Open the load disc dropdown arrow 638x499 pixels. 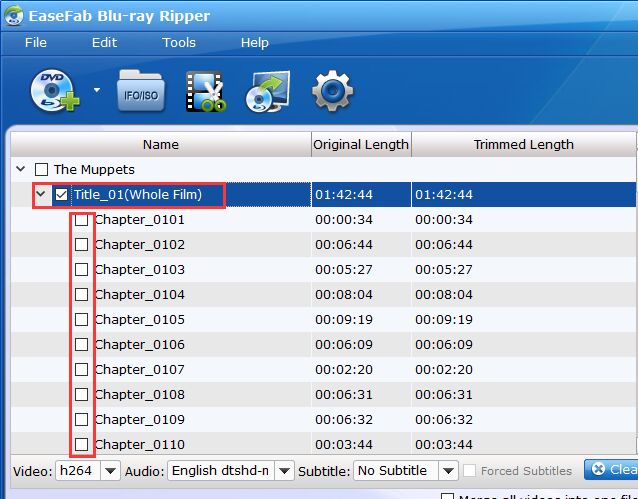[97, 90]
